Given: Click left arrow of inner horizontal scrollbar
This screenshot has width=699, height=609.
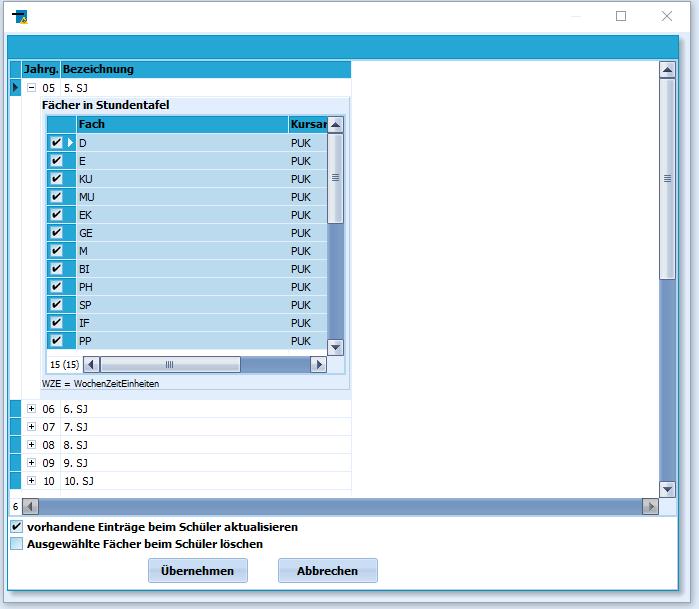Looking at the screenshot, I should point(91,365).
